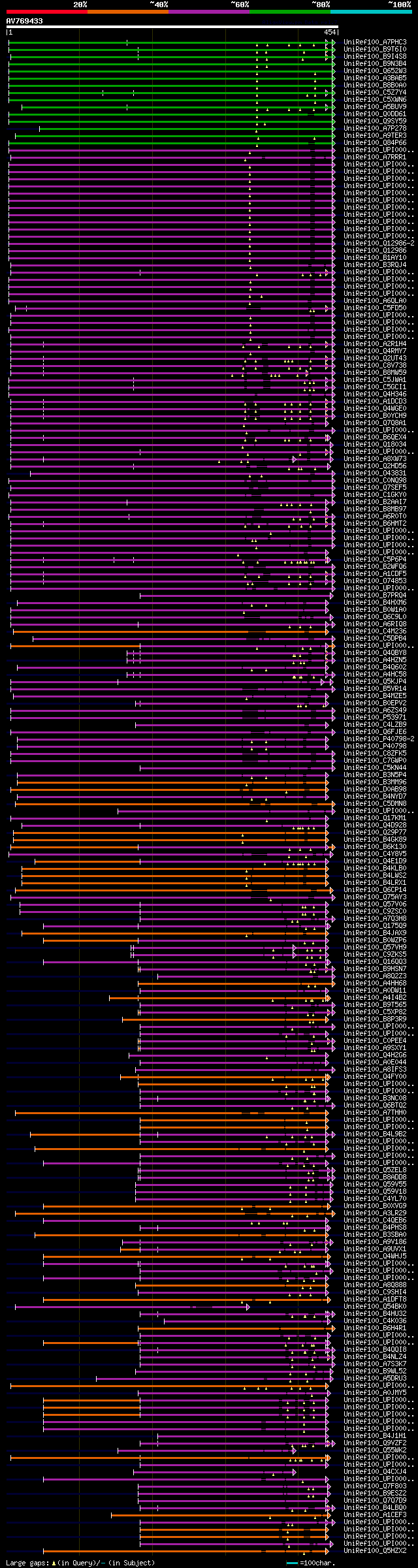The image size is (418, 1568).
Task: Open the UniRef100_O43831 entry
Action: pyautogui.click(x=375, y=473)
